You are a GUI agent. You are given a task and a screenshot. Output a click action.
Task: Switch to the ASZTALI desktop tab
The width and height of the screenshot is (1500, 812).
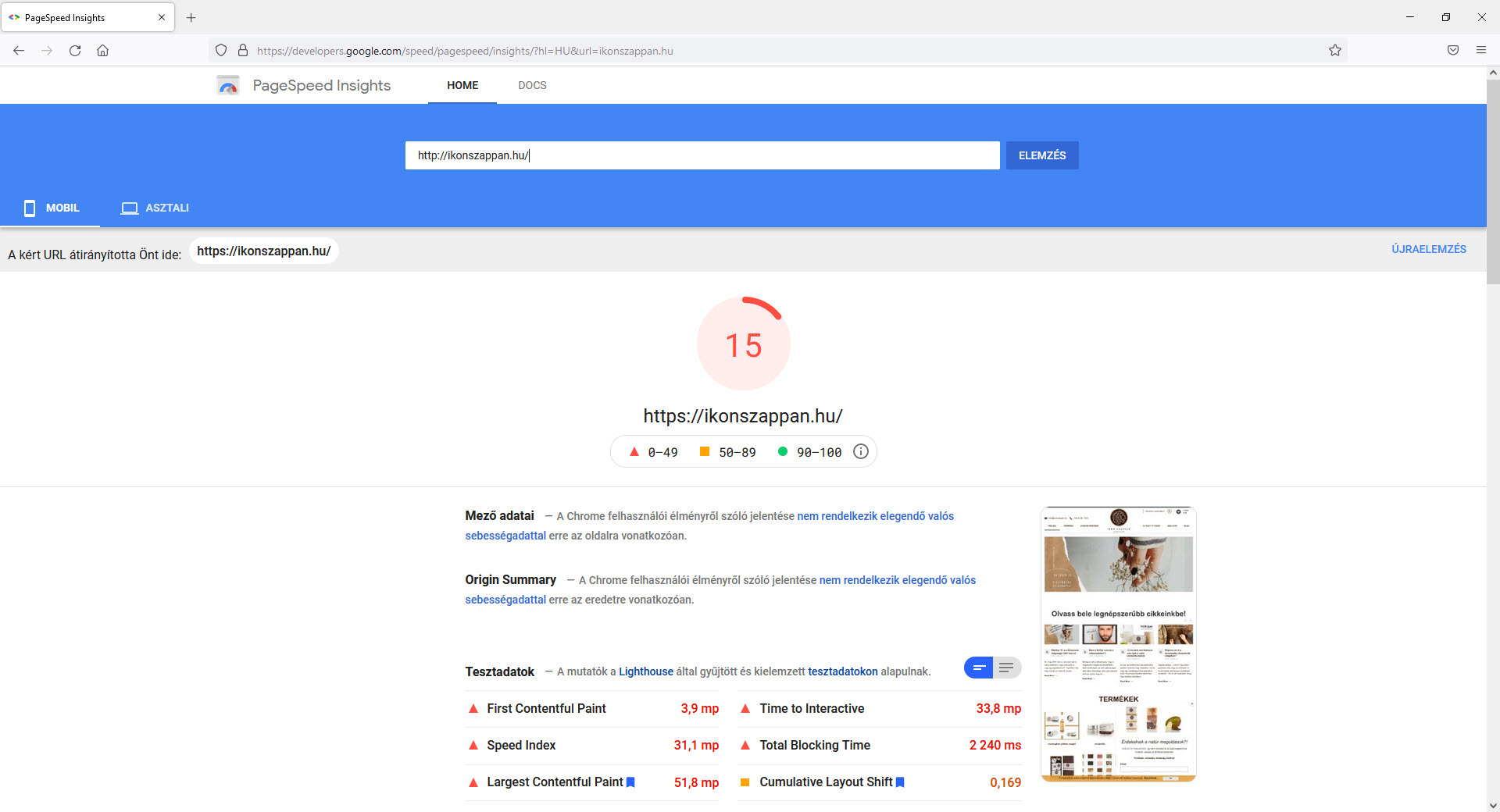point(155,208)
